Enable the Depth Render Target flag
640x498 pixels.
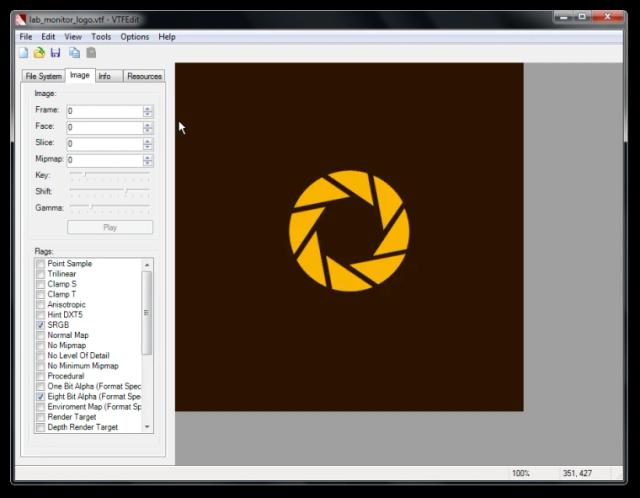click(x=40, y=427)
